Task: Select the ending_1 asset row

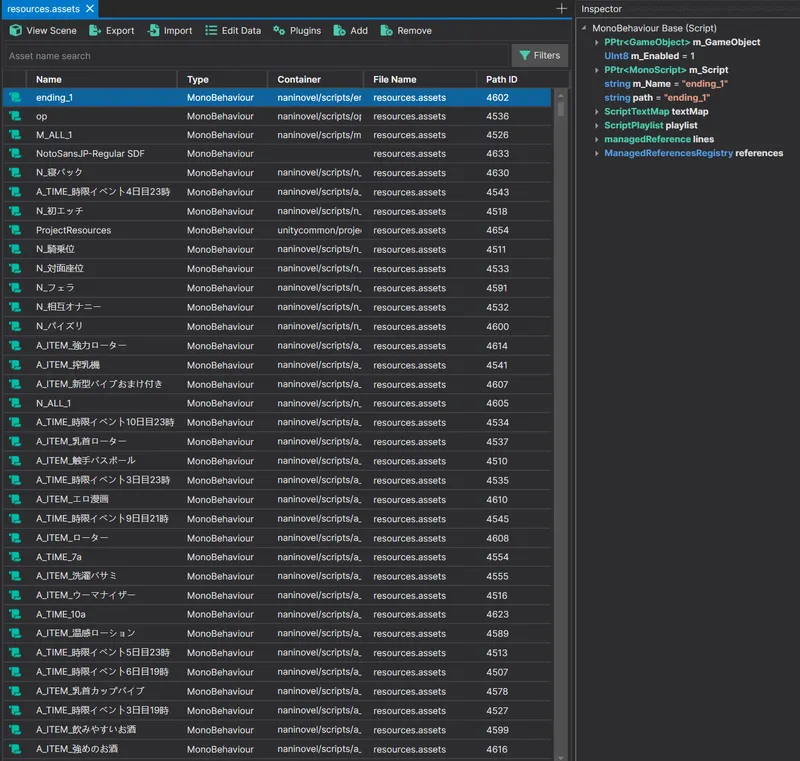Action: point(277,97)
